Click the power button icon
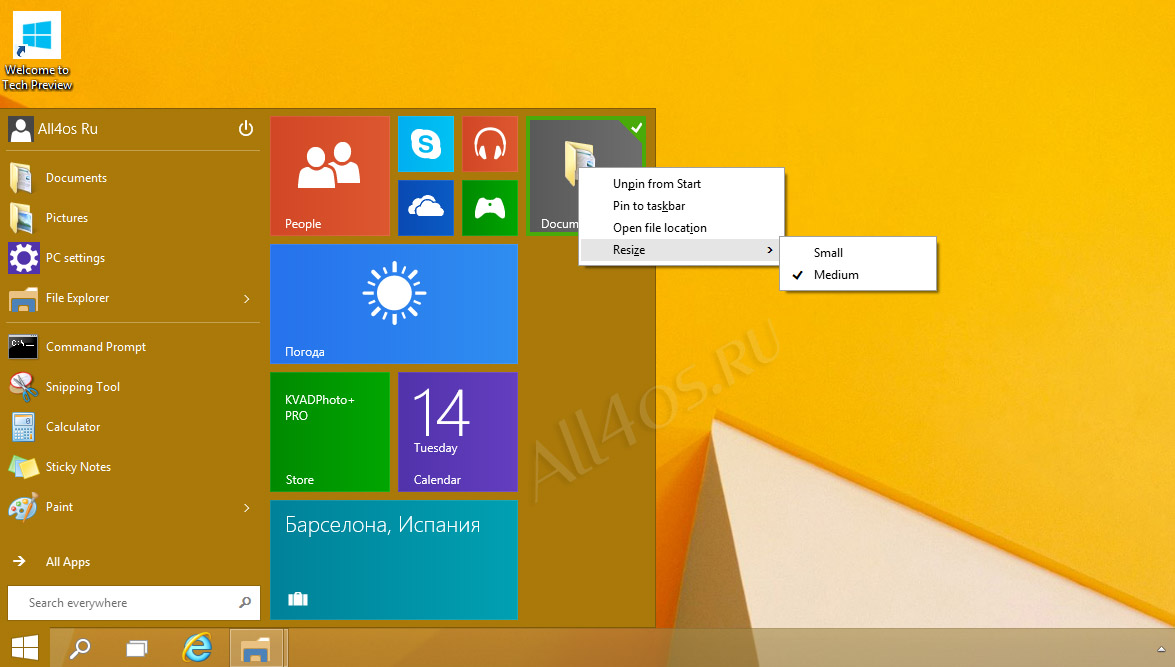The height and width of the screenshot is (667, 1175). point(246,128)
